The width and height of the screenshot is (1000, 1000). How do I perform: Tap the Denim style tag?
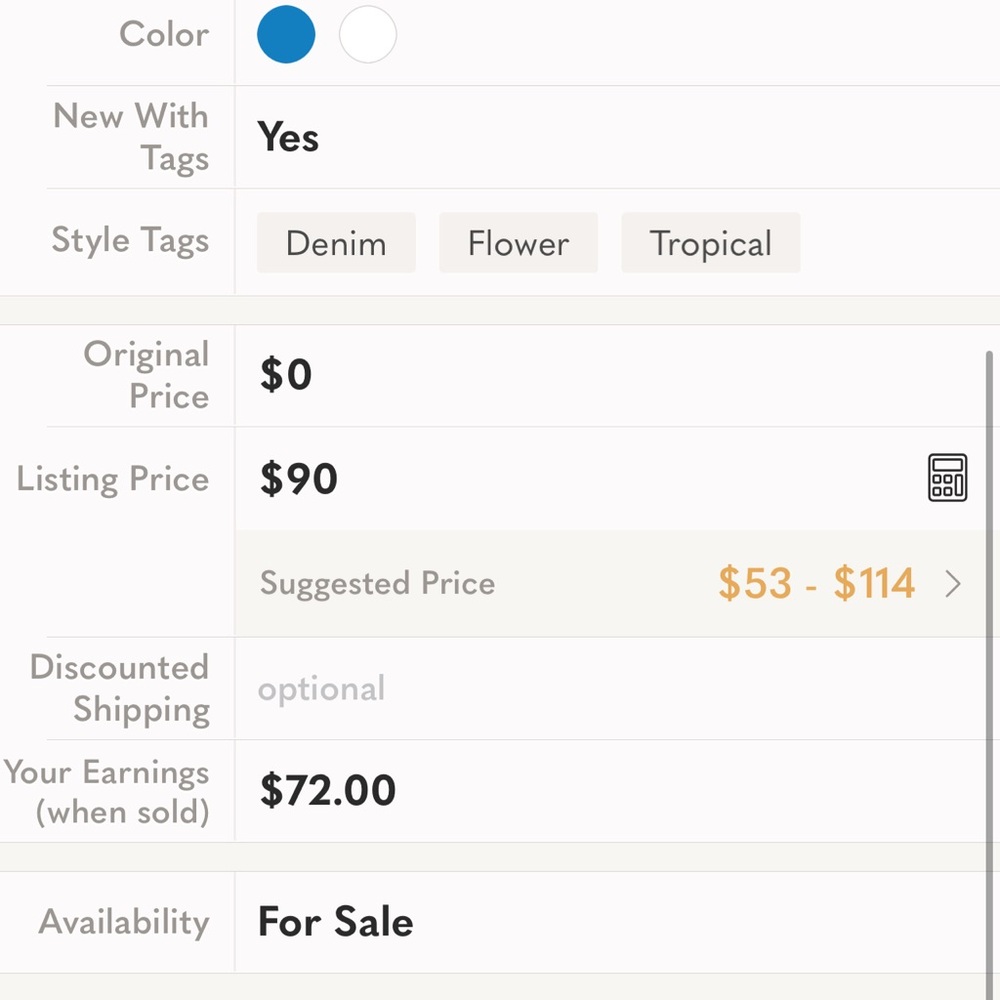click(x=336, y=243)
